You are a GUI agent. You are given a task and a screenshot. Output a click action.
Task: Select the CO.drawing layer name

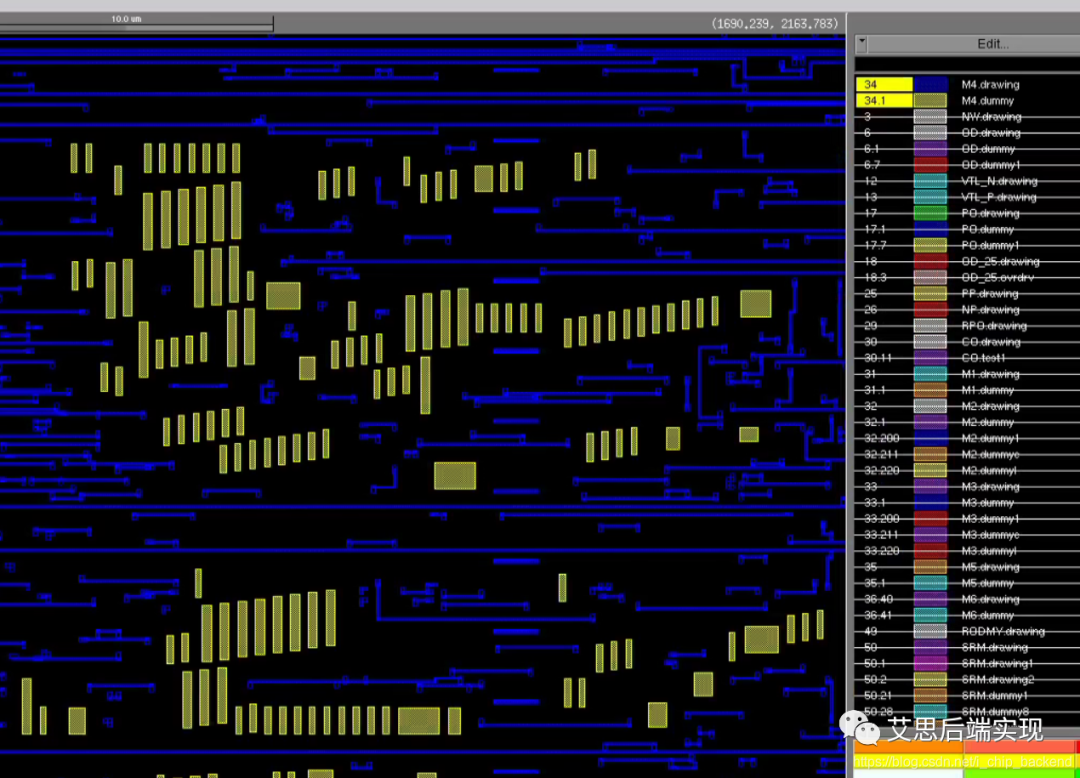point(990,342)
